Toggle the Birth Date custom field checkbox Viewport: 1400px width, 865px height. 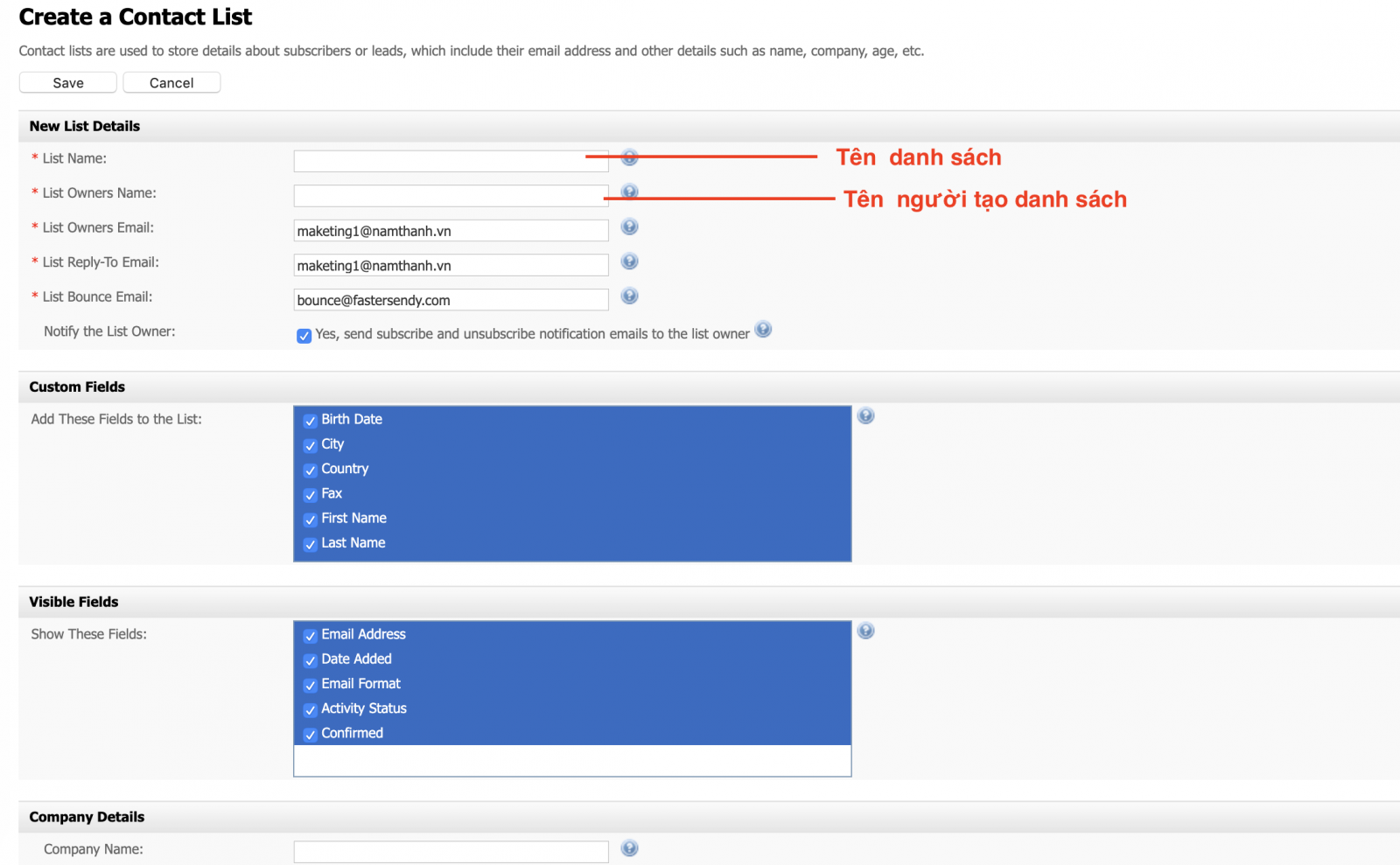(310, 421)
